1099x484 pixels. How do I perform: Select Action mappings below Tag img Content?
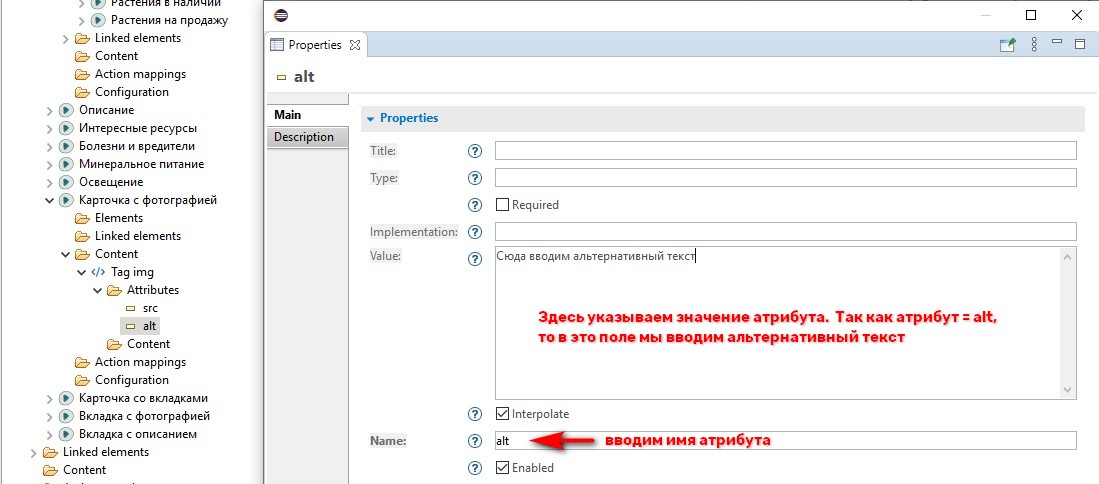[x=140, y=362]
